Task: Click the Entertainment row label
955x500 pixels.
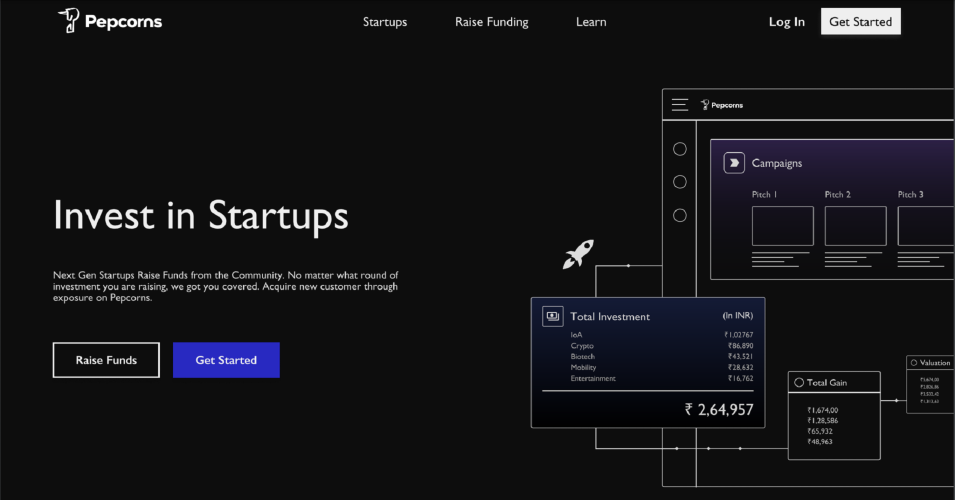Action: coord(593,378)
